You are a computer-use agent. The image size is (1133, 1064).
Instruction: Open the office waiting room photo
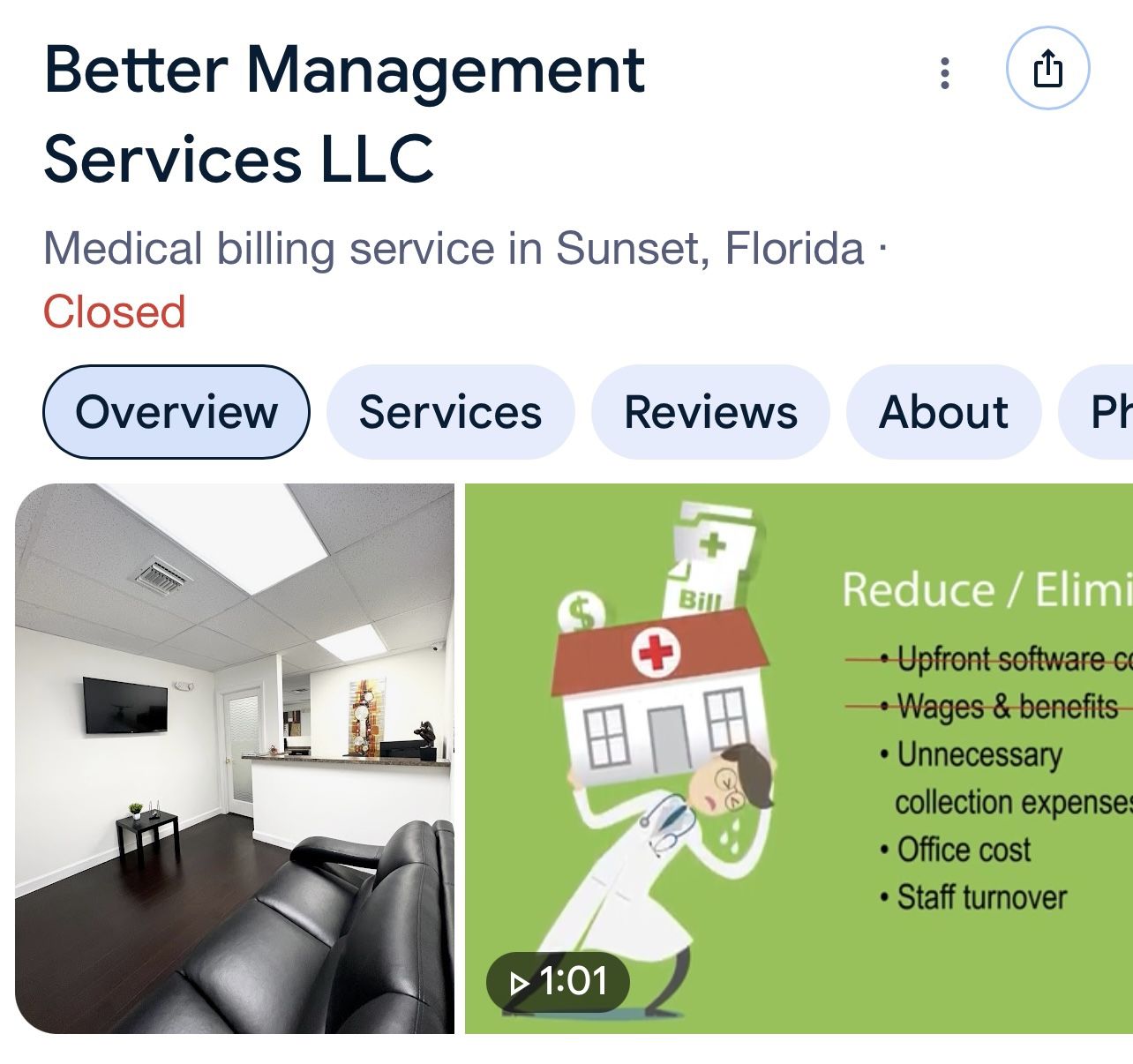235,759
